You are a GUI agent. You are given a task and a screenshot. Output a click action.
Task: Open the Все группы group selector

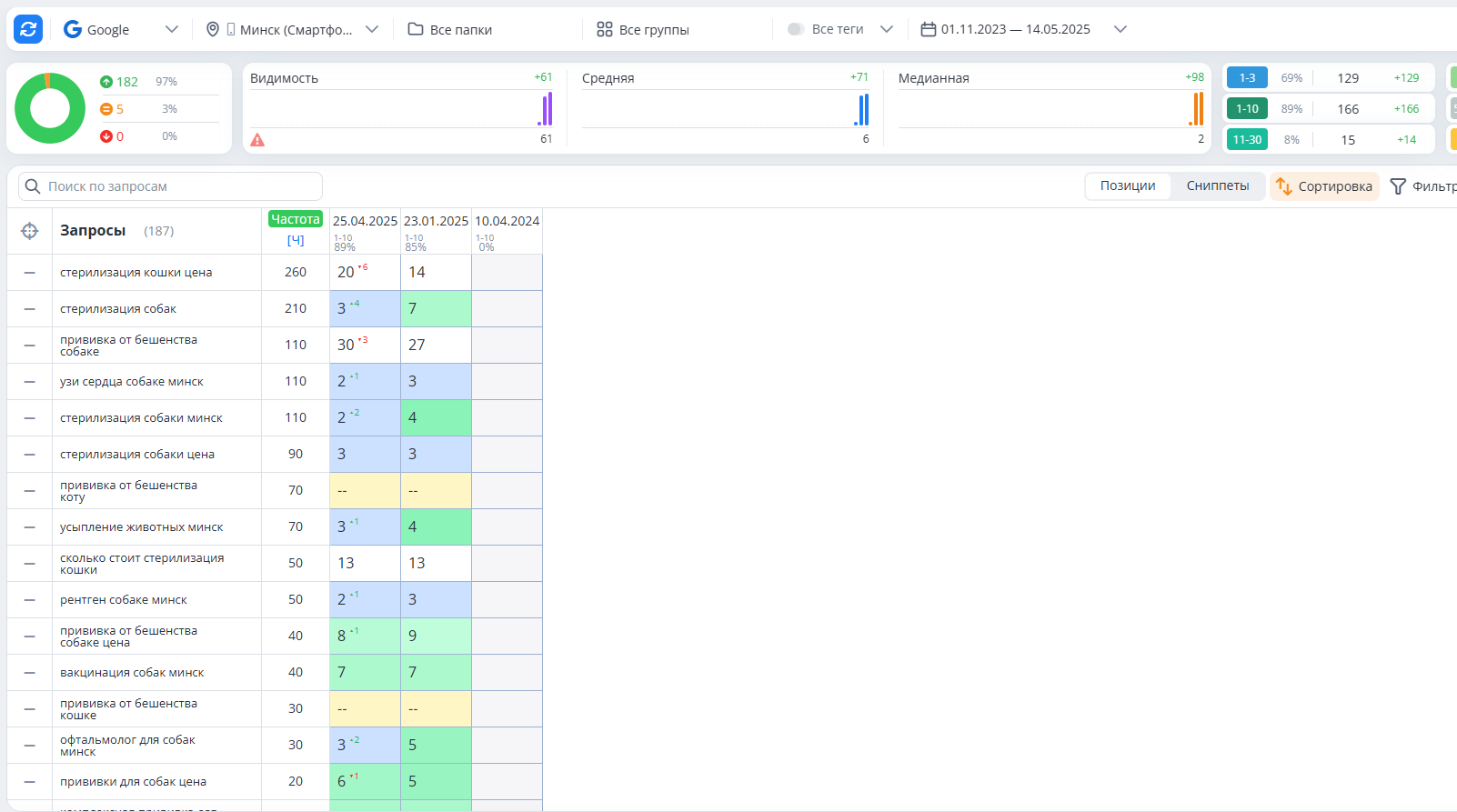click(x=643, y=29)
